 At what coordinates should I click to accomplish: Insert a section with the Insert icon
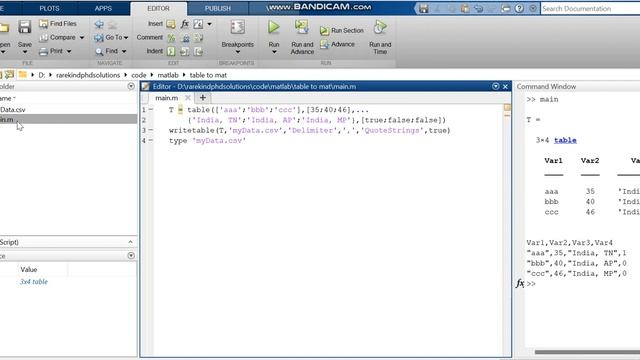pyautogui.click(x=171, y=24)
